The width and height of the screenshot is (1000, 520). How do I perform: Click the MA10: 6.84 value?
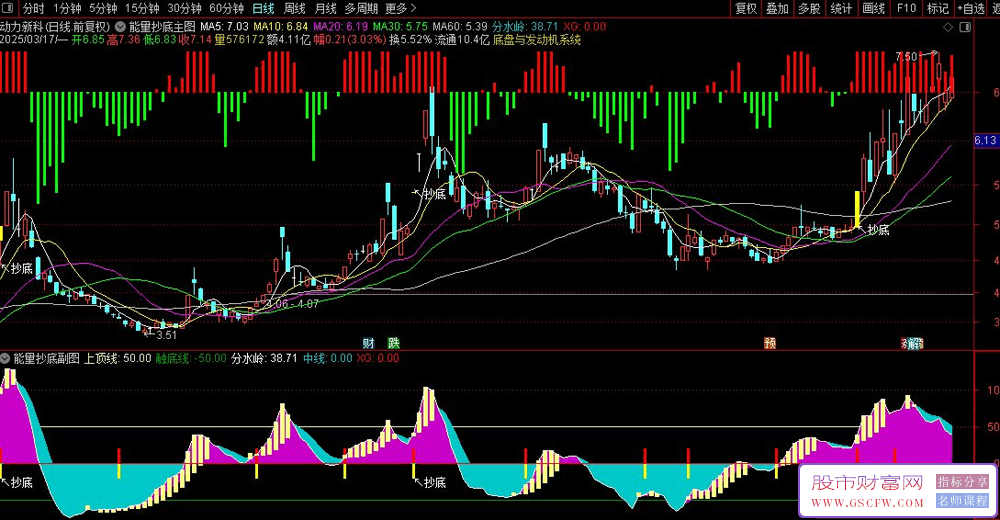point(280,27)
